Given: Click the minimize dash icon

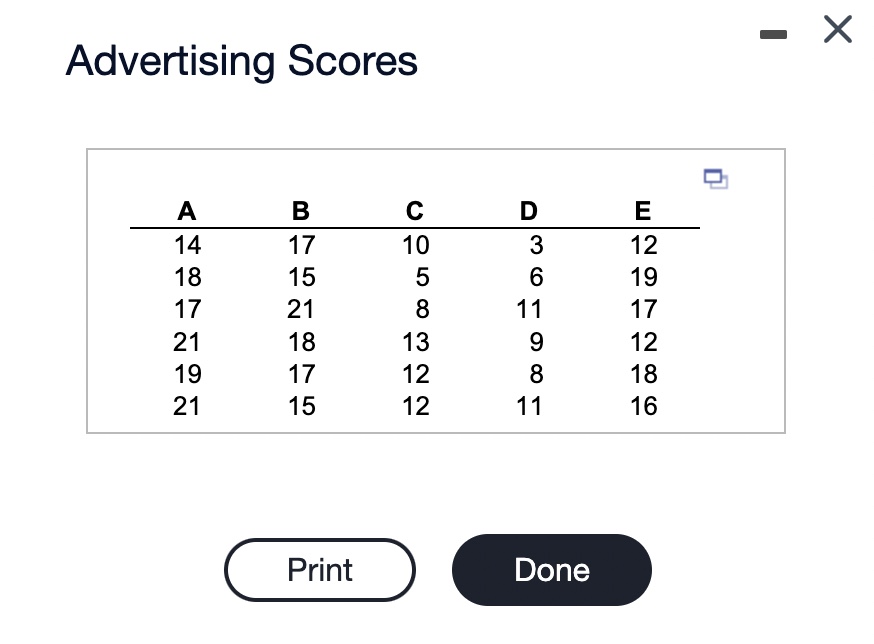Looking at the screenshot, I should pyautogui.click(x=773, y=33).
